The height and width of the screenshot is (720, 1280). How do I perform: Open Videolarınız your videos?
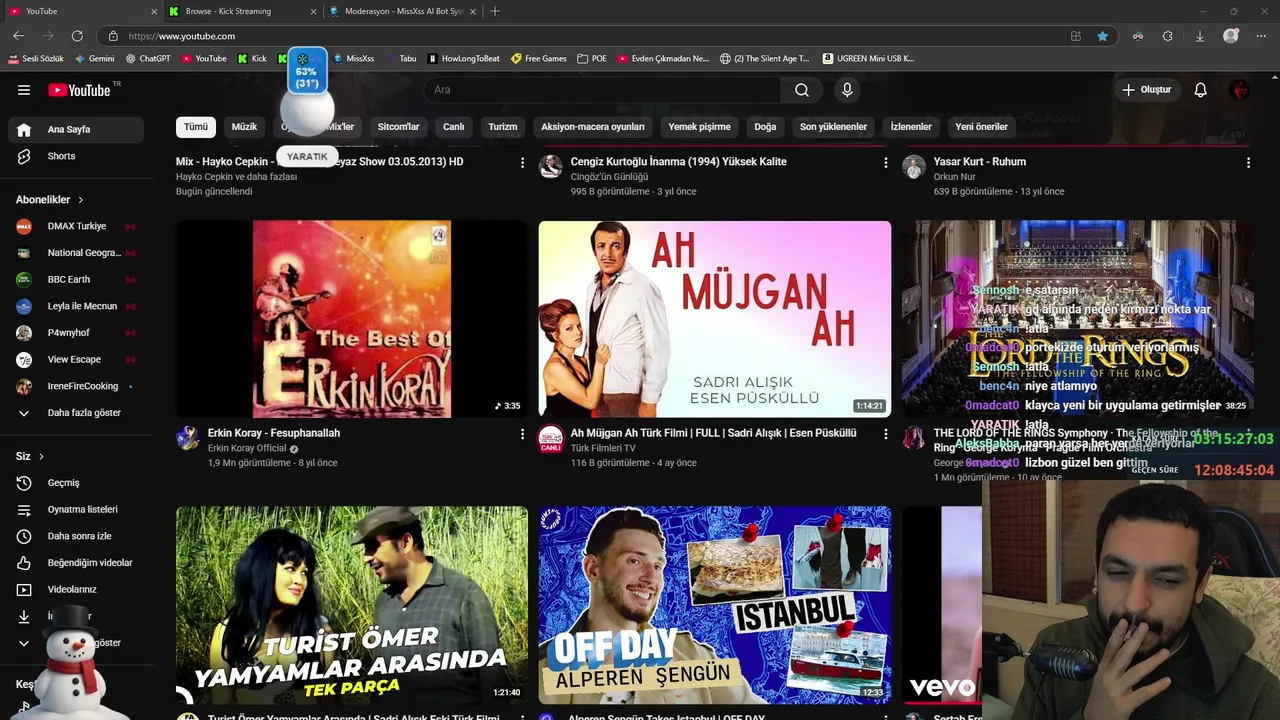[x=77, y=589]
